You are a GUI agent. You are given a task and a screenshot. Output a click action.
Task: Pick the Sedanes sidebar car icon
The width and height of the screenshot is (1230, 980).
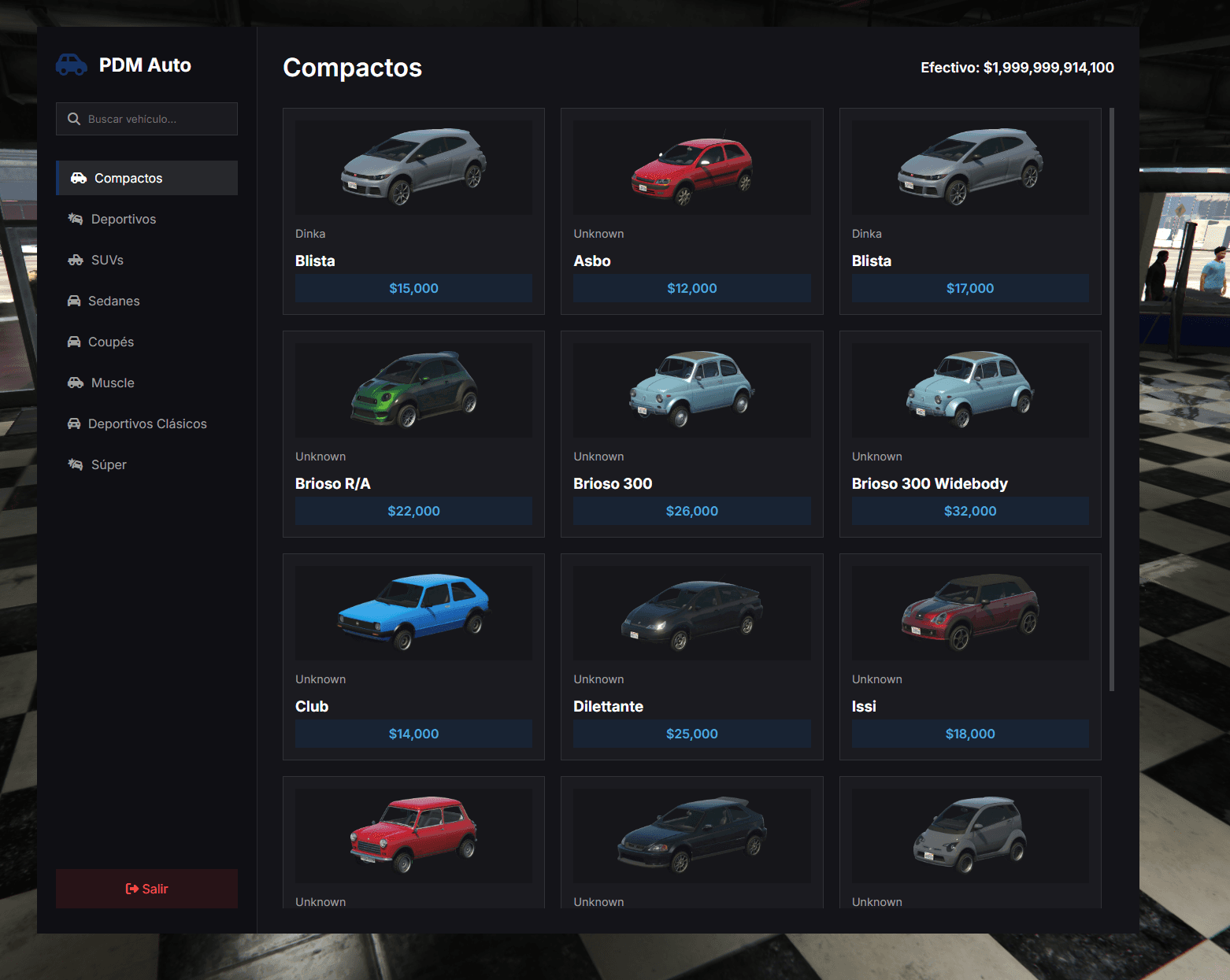pos(74,301)
